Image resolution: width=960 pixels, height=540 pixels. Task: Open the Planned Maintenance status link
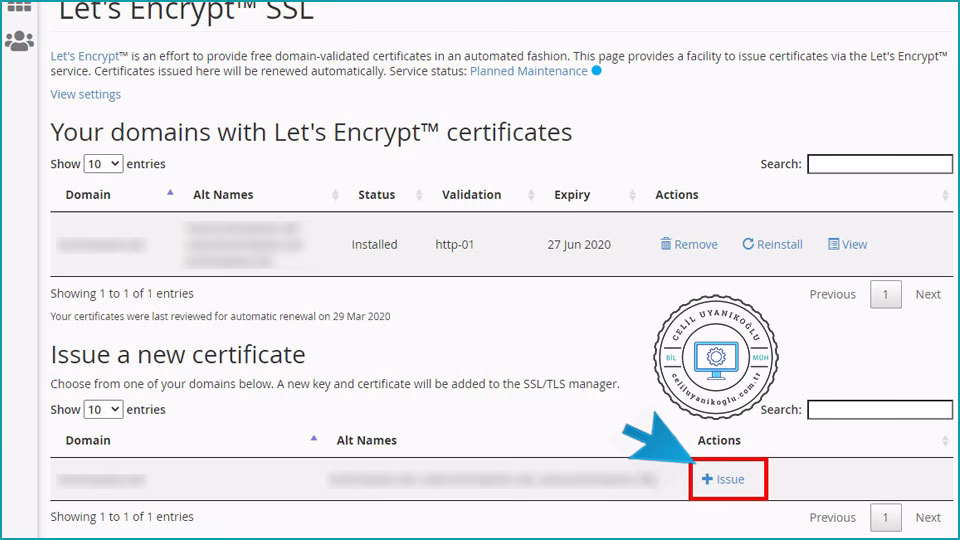coord(528,71)
